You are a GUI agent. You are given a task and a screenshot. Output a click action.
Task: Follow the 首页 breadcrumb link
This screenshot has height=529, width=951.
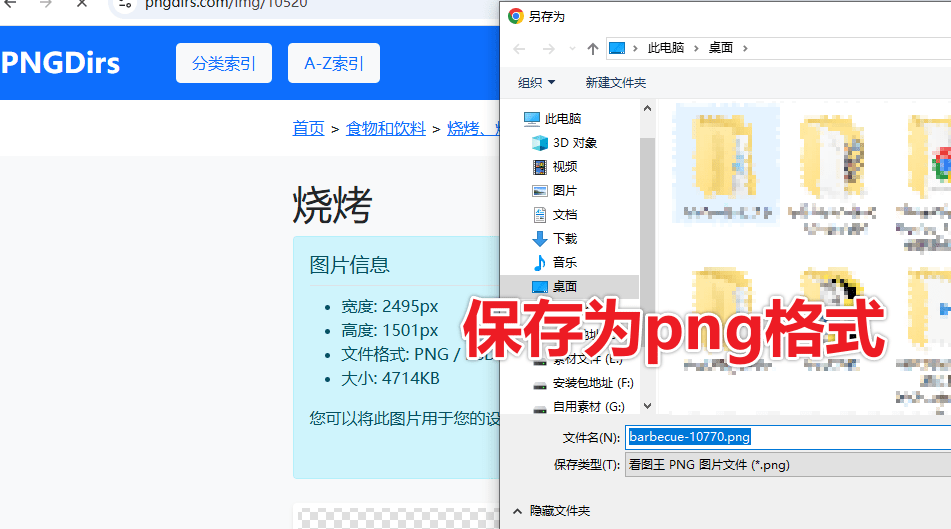[x=308, y=129]
